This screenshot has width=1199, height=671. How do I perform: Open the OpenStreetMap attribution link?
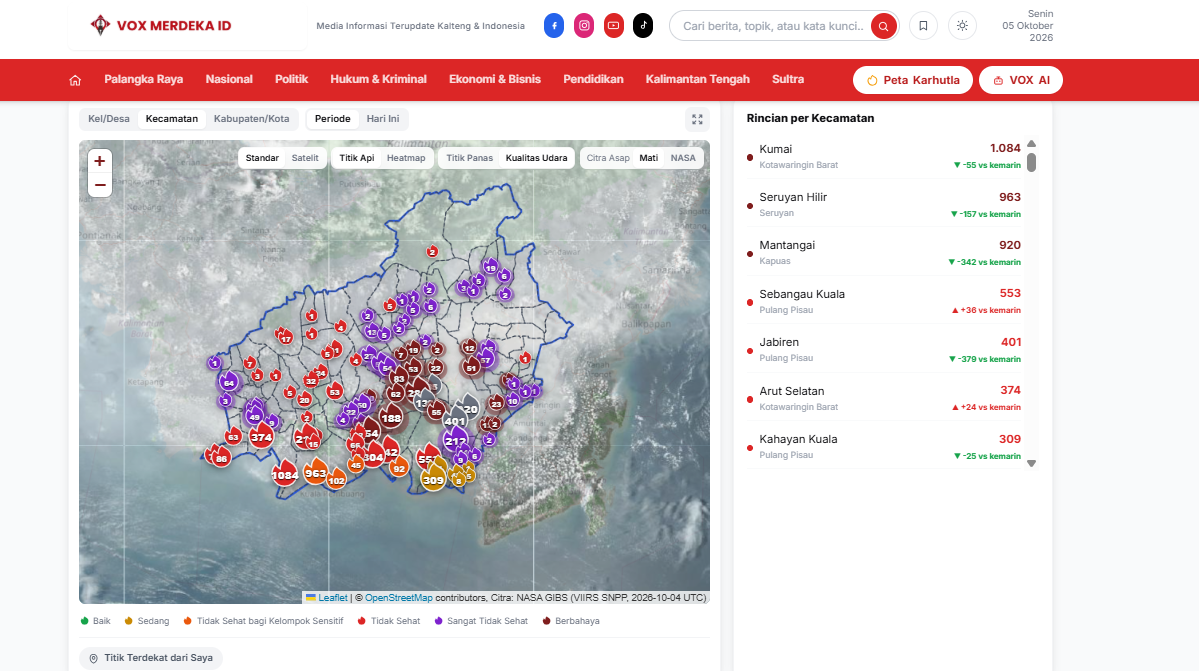398,598
